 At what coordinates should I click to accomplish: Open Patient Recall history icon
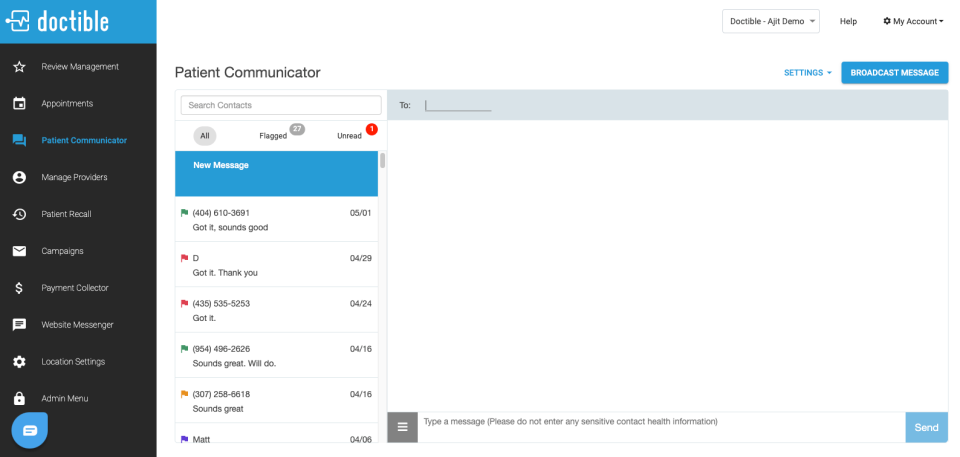pyautogui.click(x=19, y=214)
